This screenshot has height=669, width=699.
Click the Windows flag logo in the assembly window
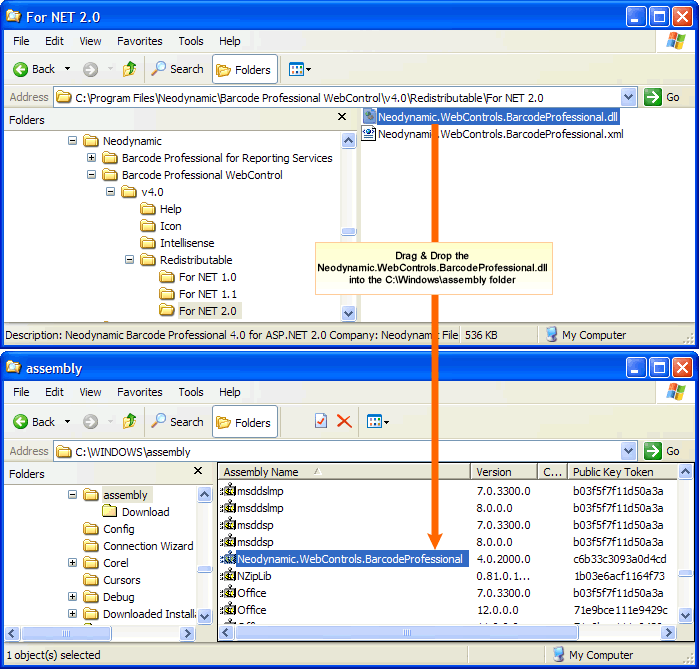pyautogui.click(x=676, y=392)
